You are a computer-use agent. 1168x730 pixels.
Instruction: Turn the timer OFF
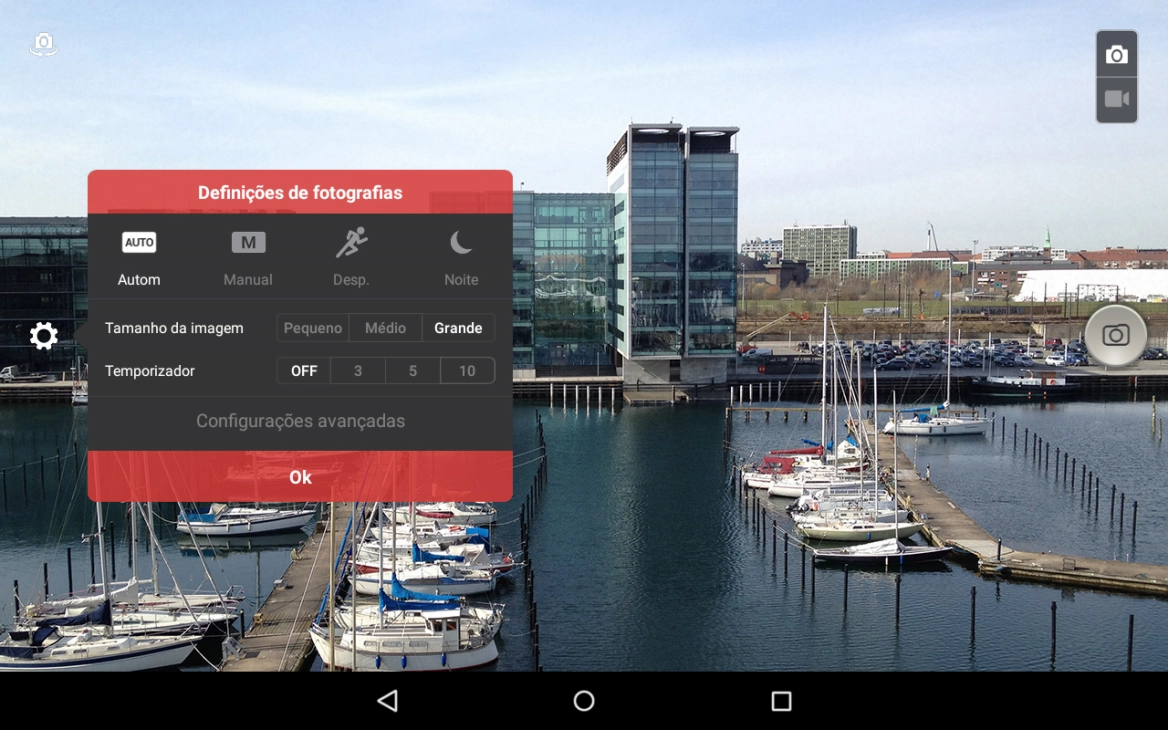(304, 371)
